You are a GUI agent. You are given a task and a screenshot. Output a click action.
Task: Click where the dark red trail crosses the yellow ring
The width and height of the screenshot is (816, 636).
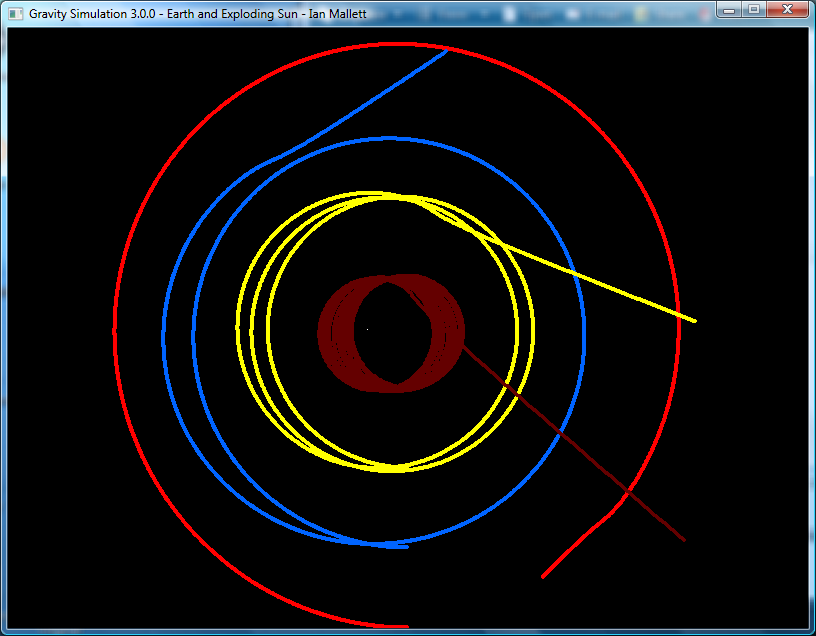click(x=516, y=395)
